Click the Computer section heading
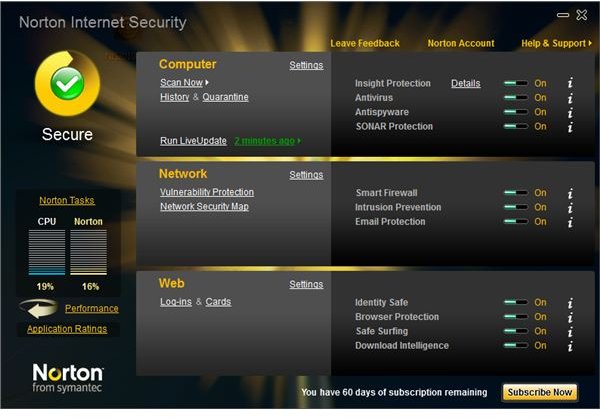This screenshot has height=418, width=600. click(x=188, y=64)
